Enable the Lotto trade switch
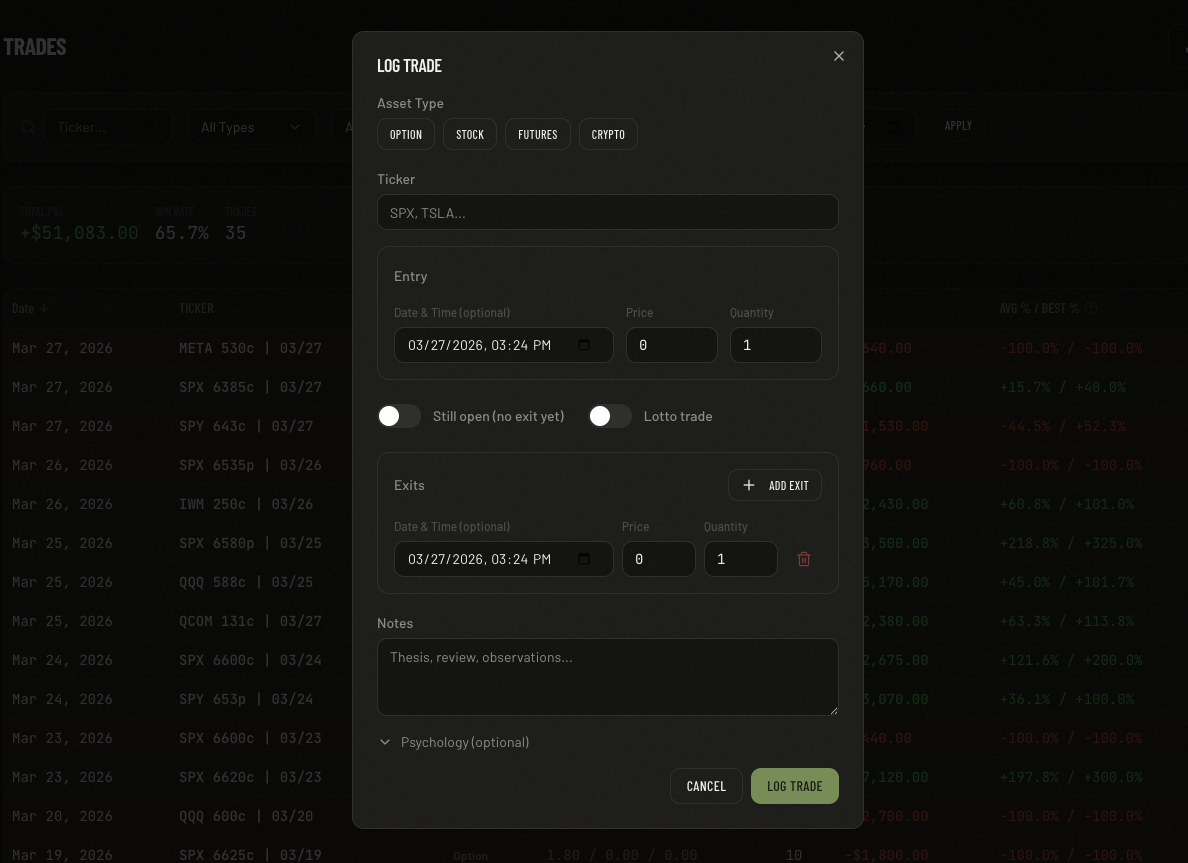This screenshot has width=1188, height=863. [x=610, y=416]
